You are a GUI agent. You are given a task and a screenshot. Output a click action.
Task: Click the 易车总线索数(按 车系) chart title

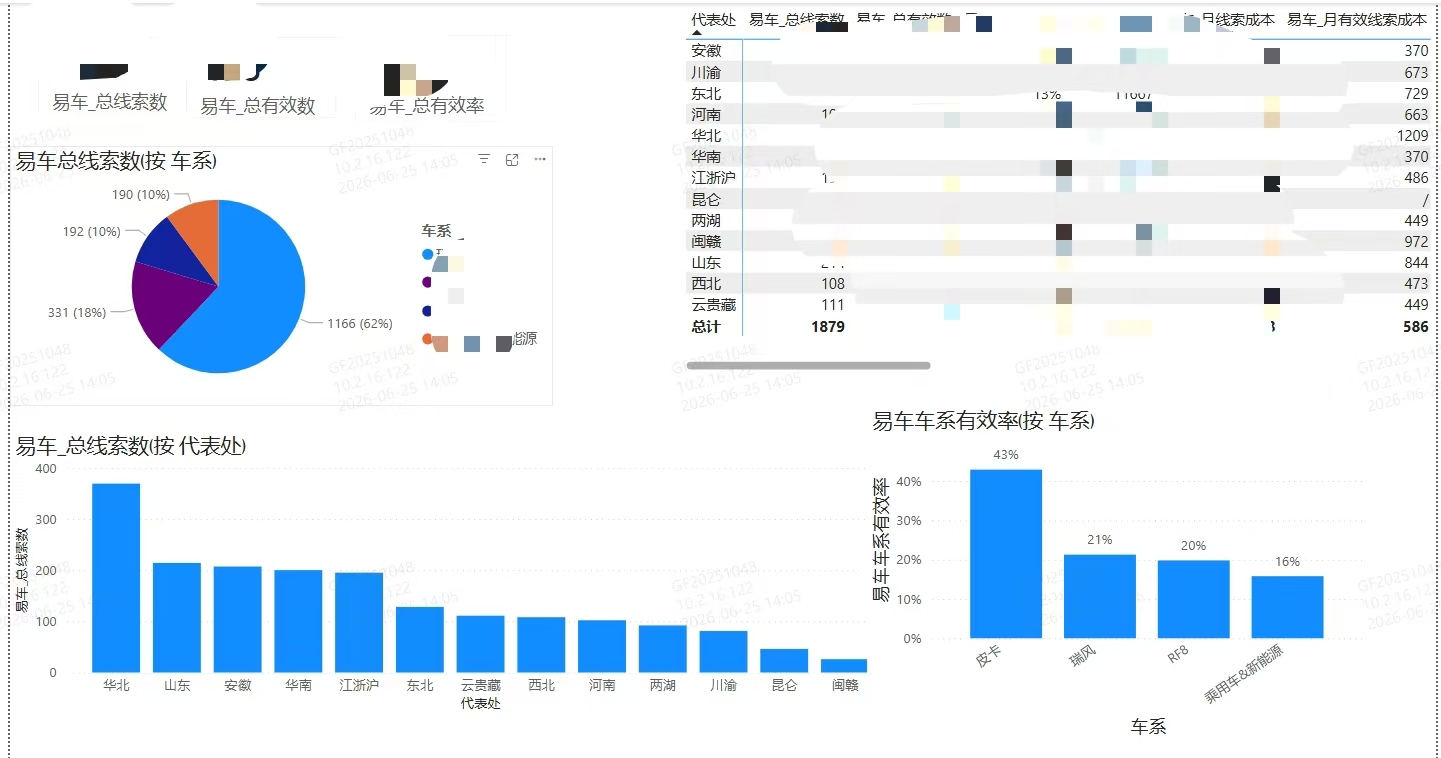tap(117, 161)
